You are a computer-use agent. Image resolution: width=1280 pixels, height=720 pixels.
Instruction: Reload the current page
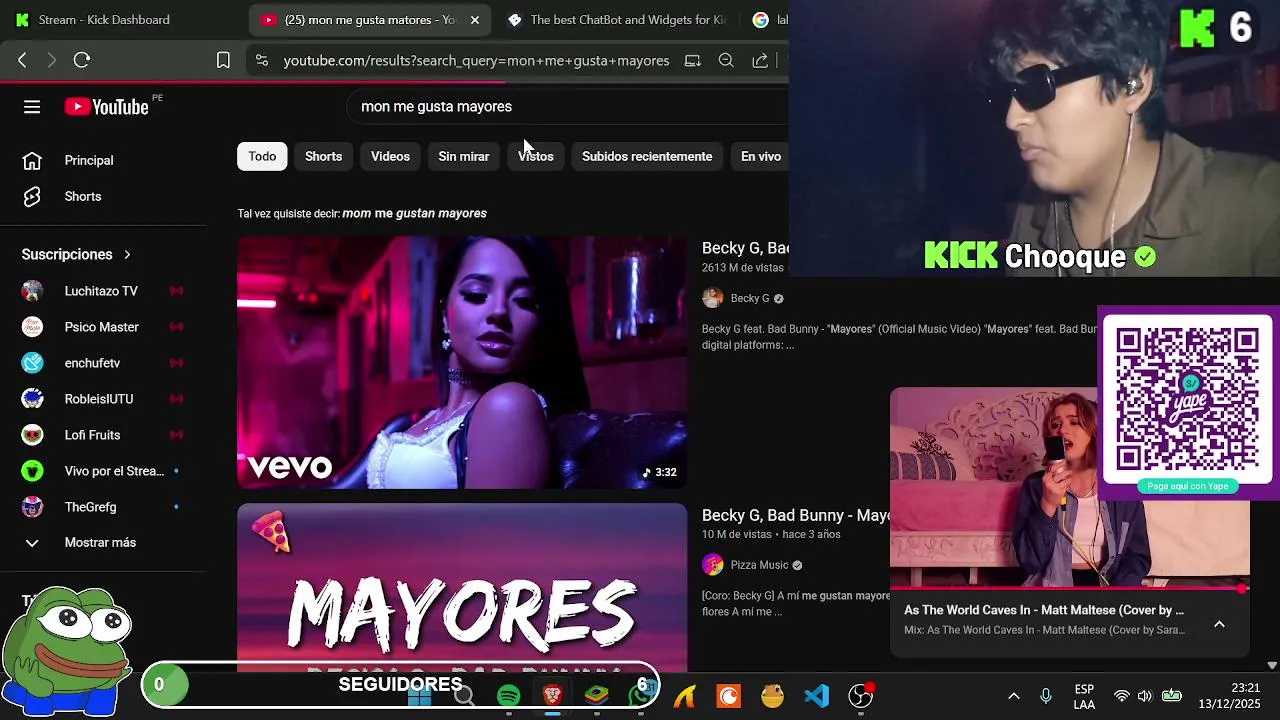(x=82, y=60)
